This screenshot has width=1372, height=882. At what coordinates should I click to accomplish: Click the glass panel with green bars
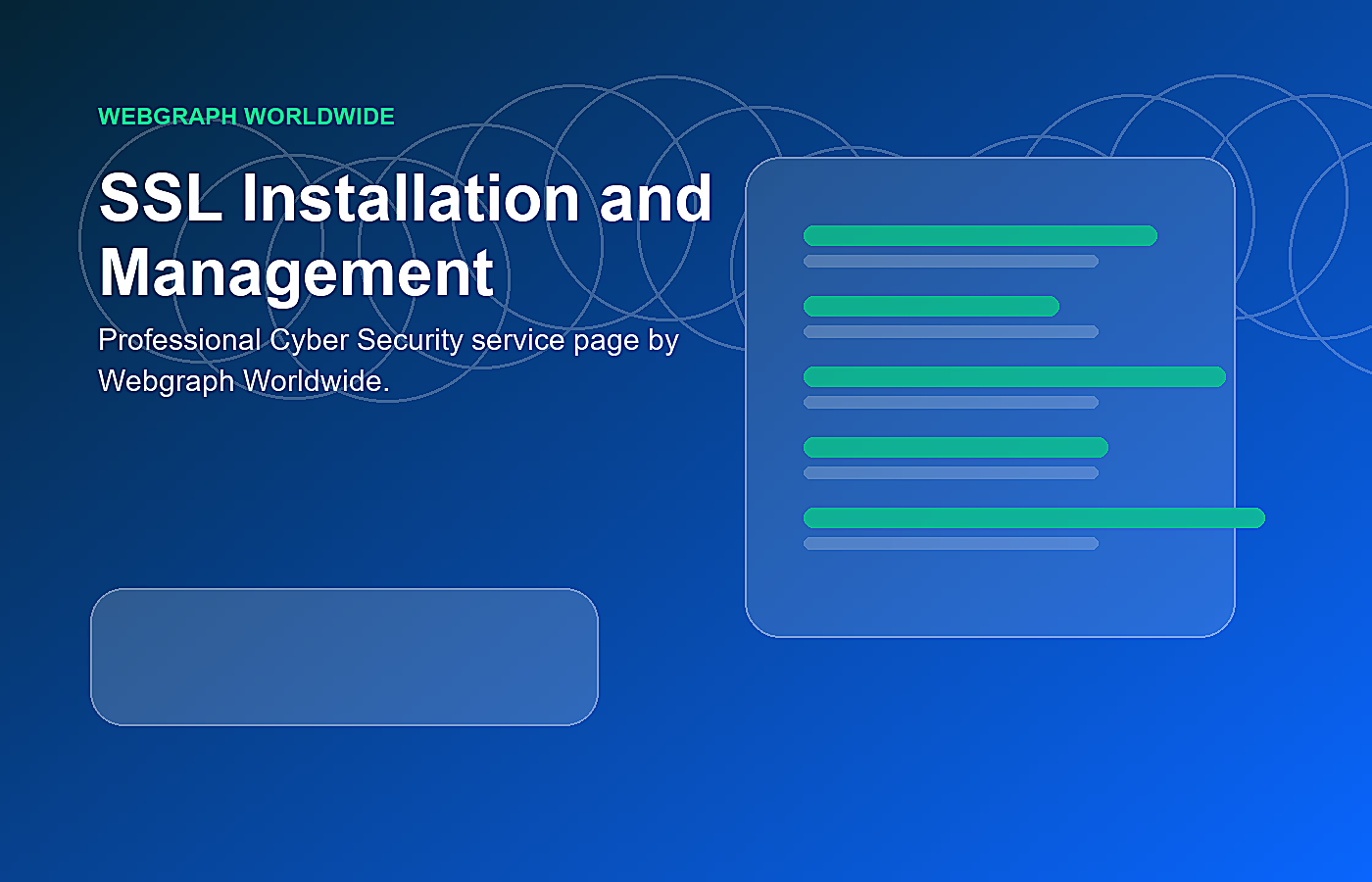pos(990,397)
